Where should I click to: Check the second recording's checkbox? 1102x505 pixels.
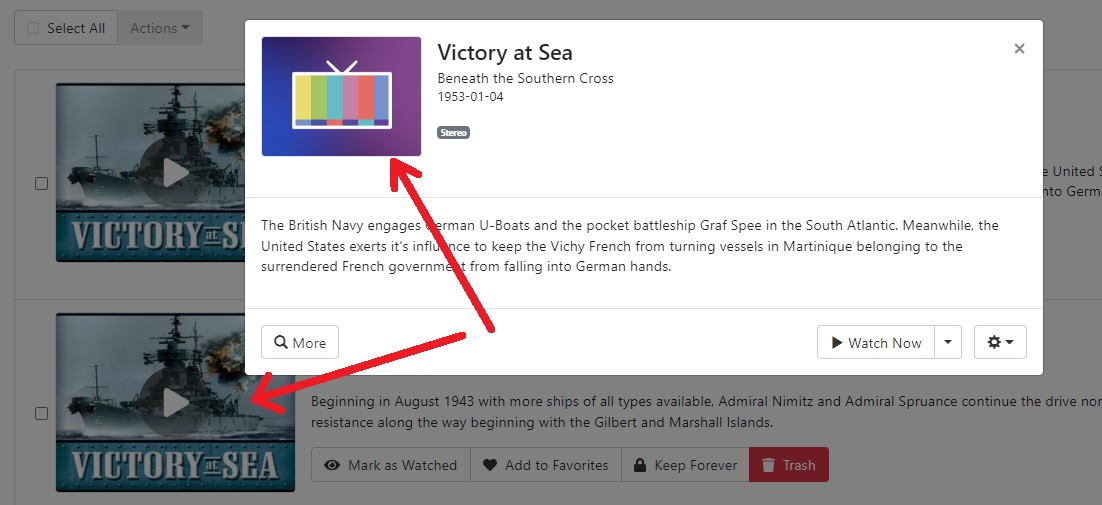tap(42, 413)
